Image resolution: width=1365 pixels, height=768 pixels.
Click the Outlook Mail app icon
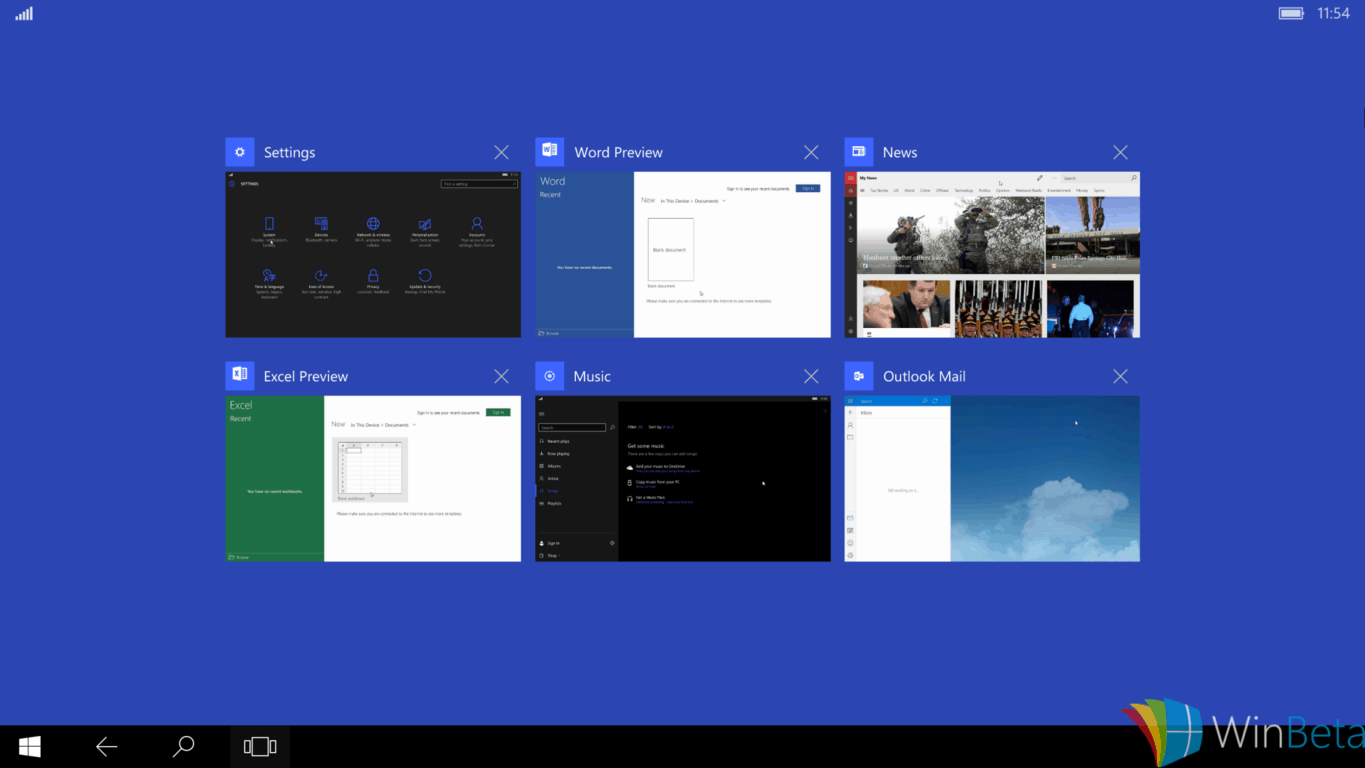tap(858, 376)
